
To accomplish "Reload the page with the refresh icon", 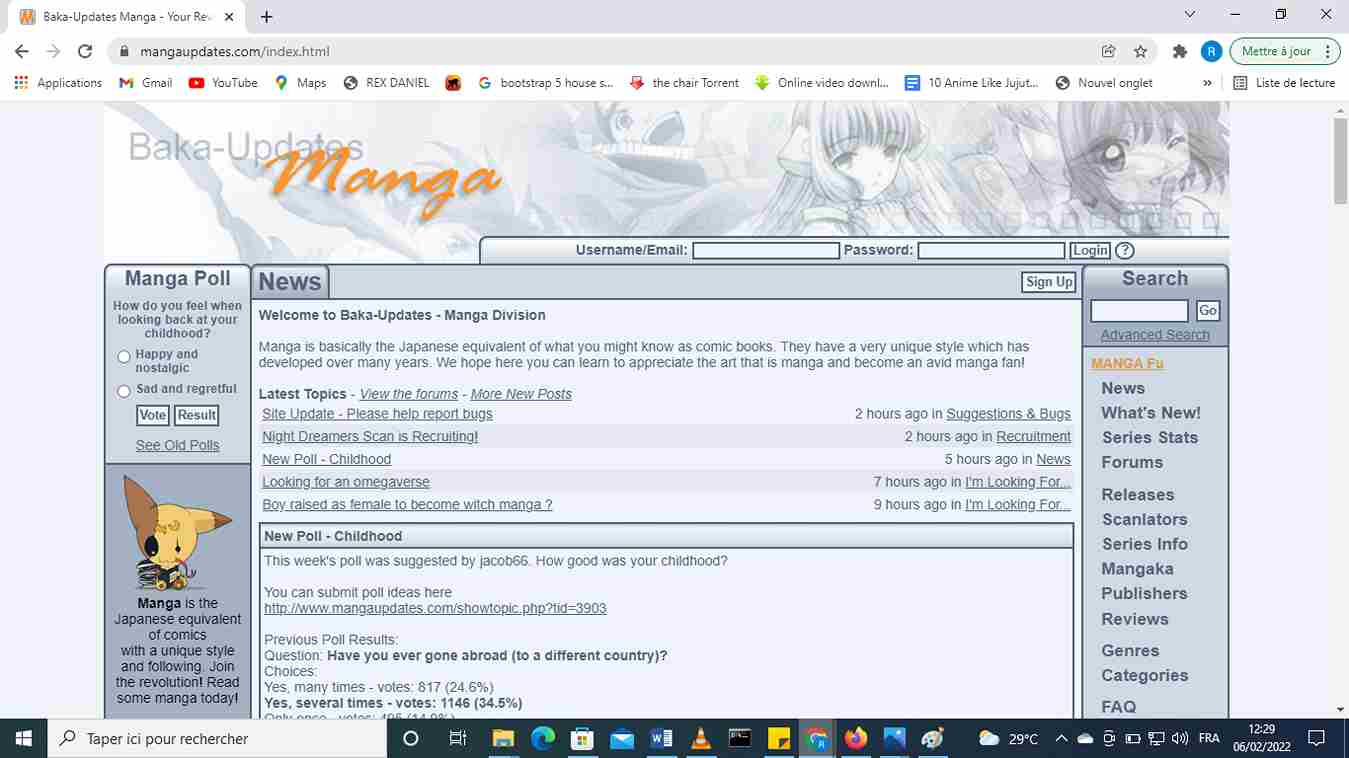I will pyautogui.click(x=85, y=51).
